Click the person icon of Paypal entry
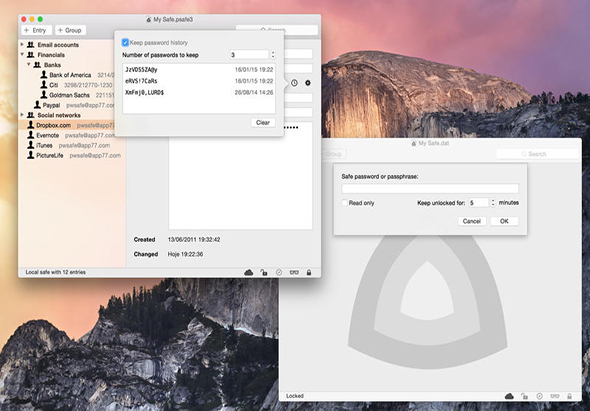This screenshot has height=411, width=590. coord(37,105)
